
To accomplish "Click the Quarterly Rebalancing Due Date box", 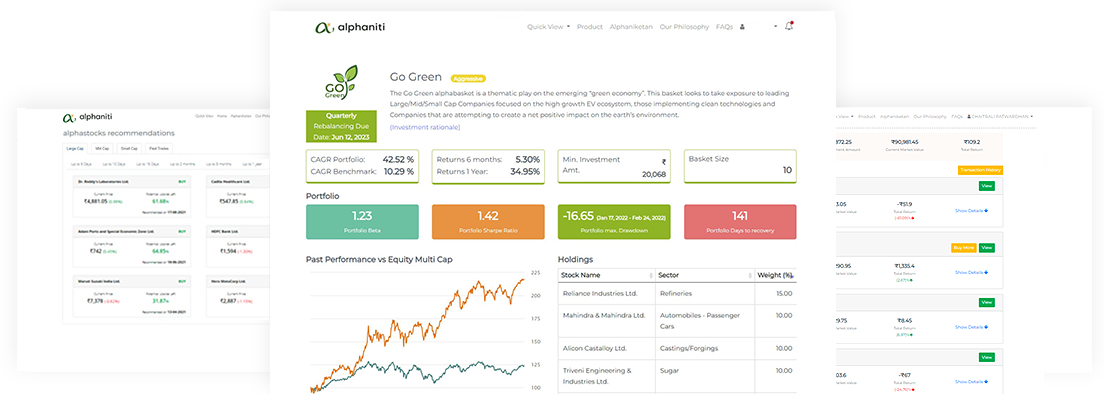I will (x=341, y=126).
